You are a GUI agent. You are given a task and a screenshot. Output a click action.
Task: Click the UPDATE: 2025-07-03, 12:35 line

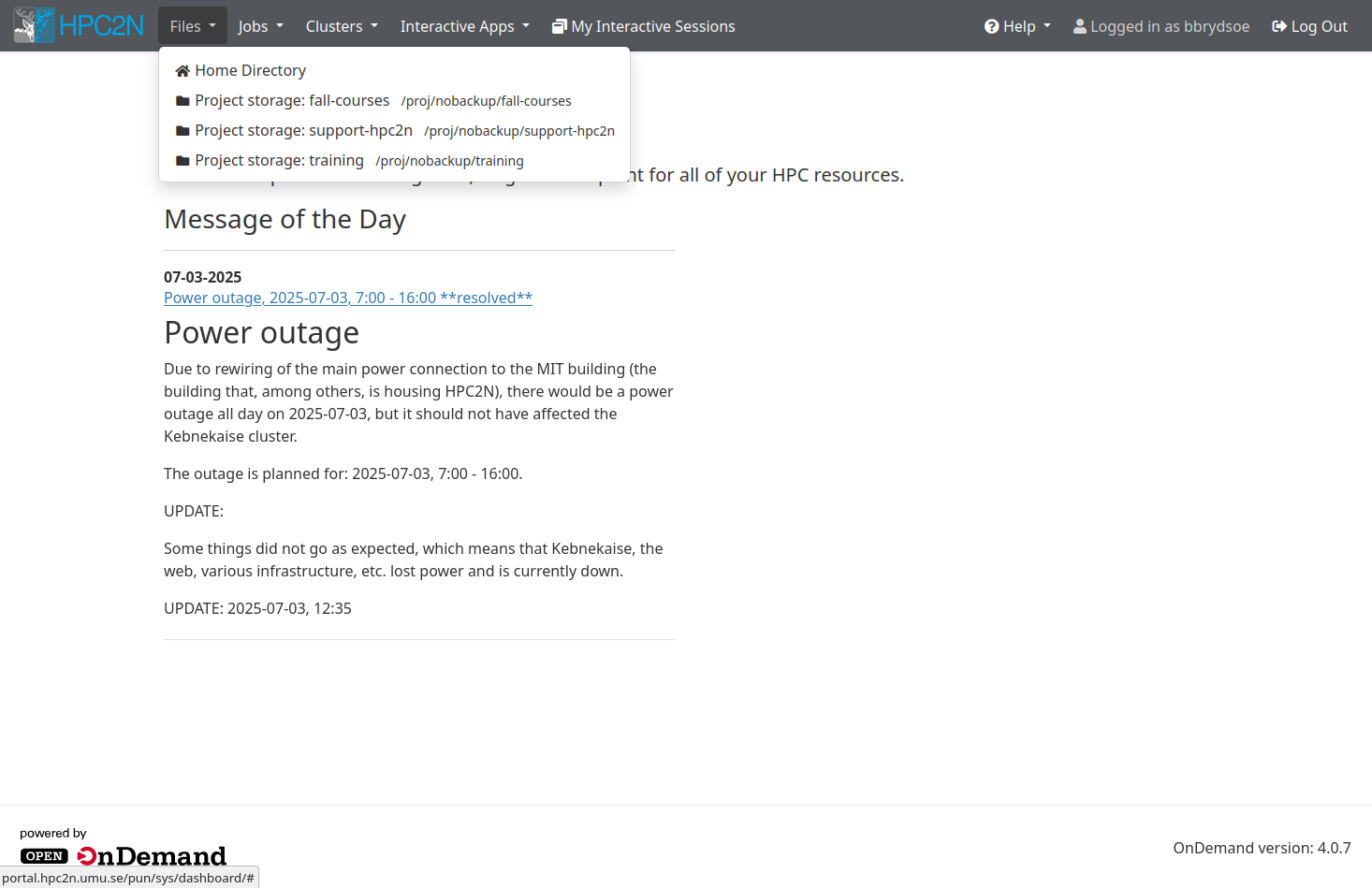point(257,608)
